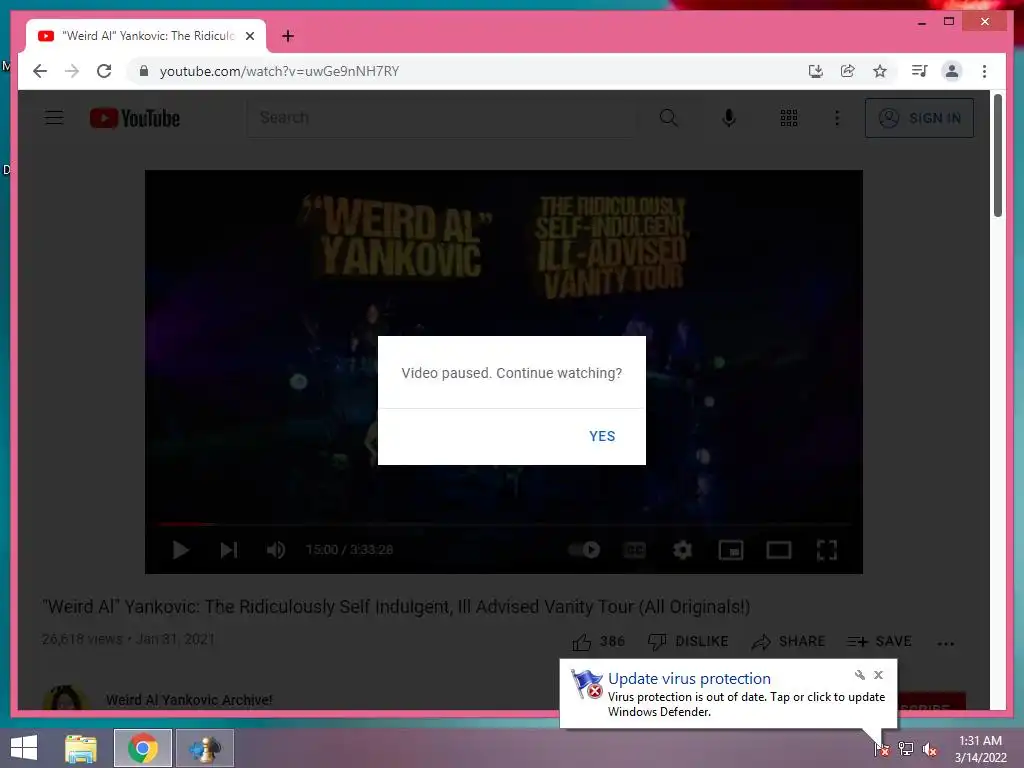Open notification options wrench icon
Viewport: 1024px width, 768px height.
tap(859, 675)
